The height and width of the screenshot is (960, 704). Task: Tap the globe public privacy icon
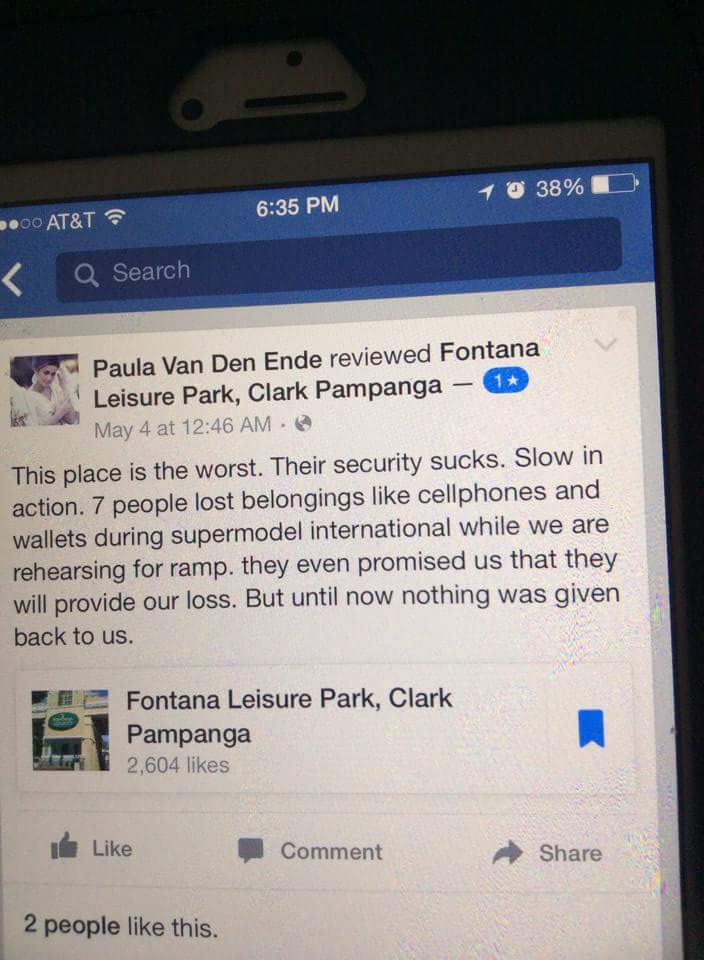point(303,423)
